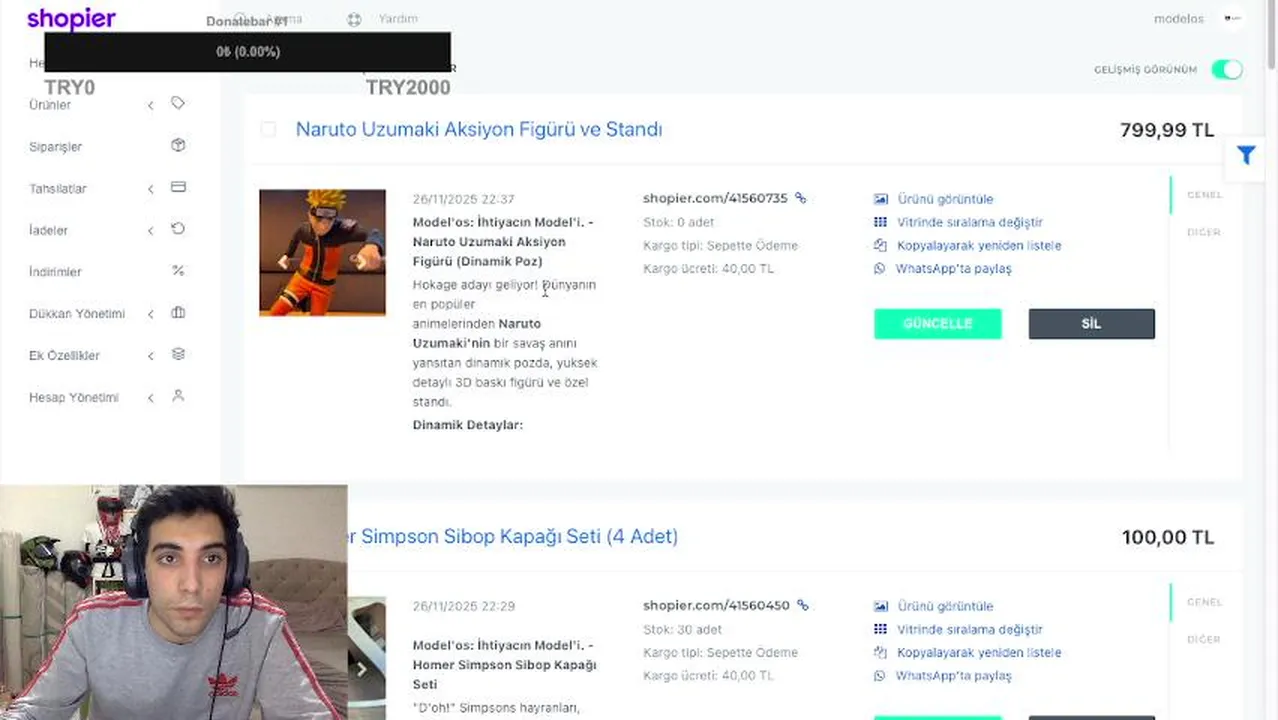
Task: Click the Ürünler tag icon in sidebar
Action: (x=178, y=103)
